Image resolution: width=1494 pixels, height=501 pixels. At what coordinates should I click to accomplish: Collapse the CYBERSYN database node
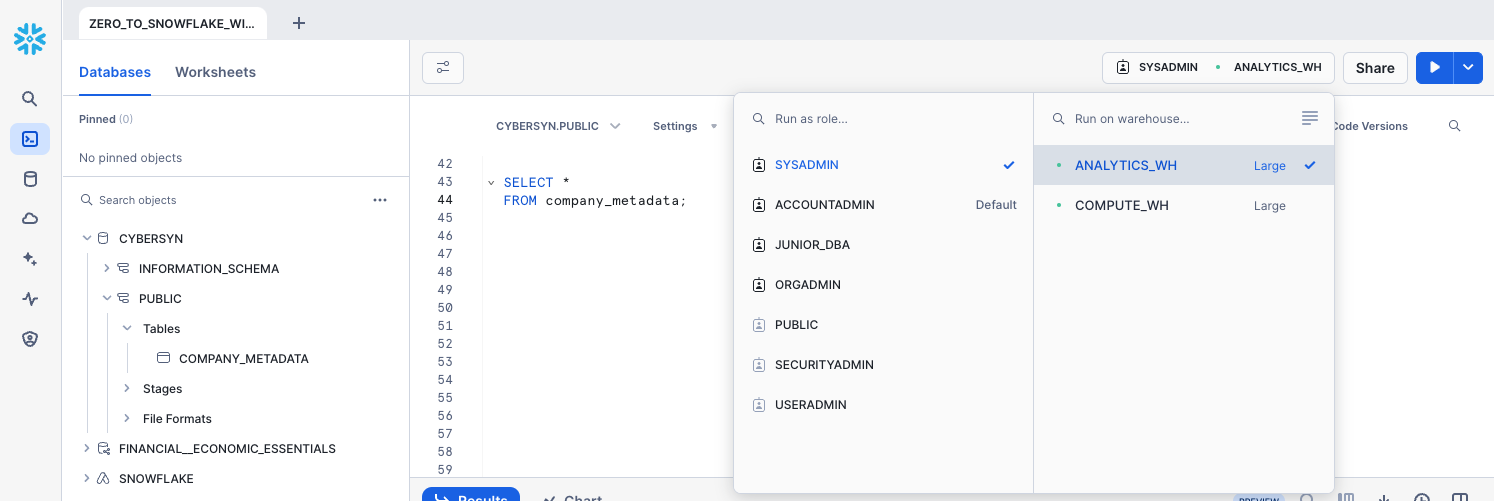(x=87, y=239)
